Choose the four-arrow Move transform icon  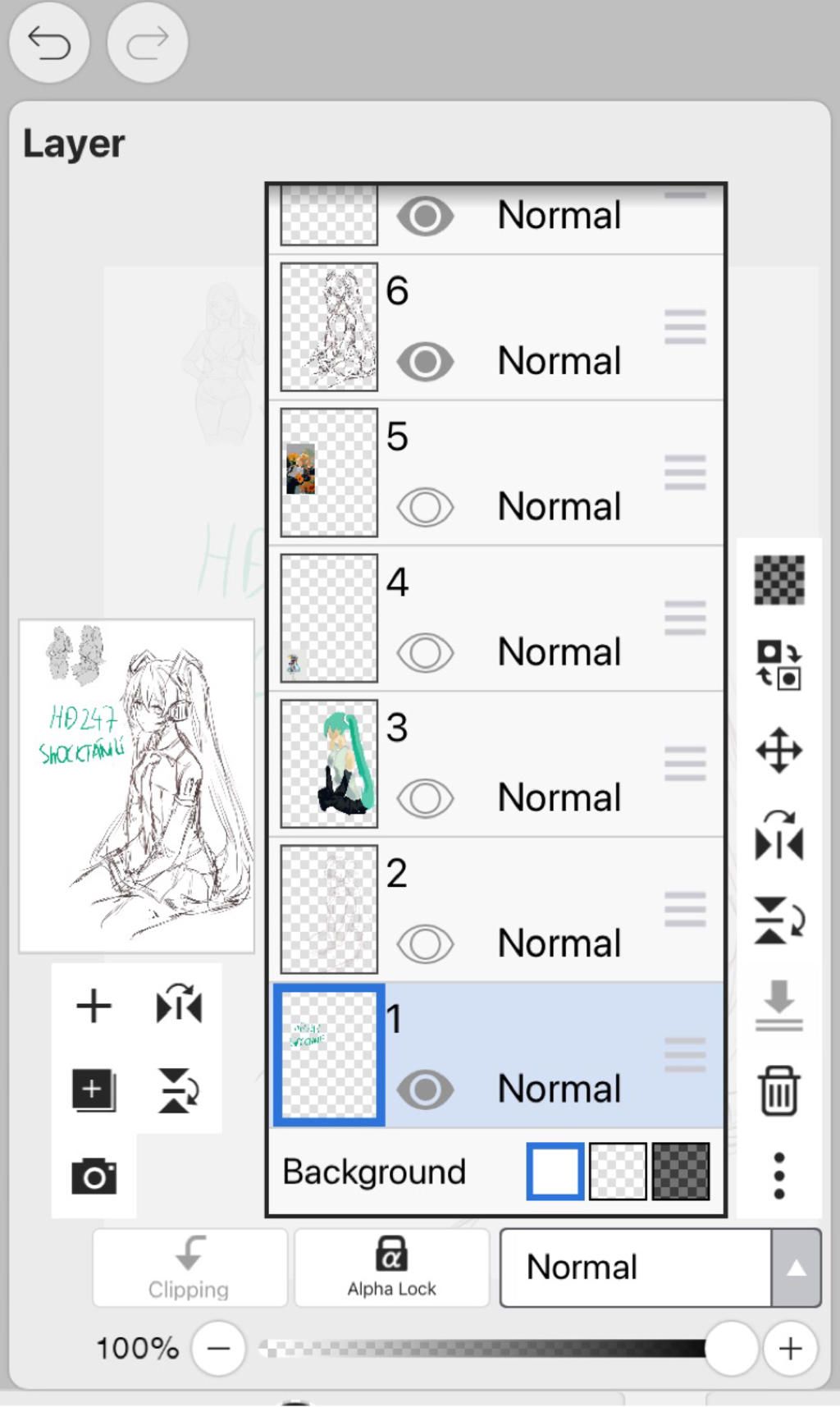point(779,750)
